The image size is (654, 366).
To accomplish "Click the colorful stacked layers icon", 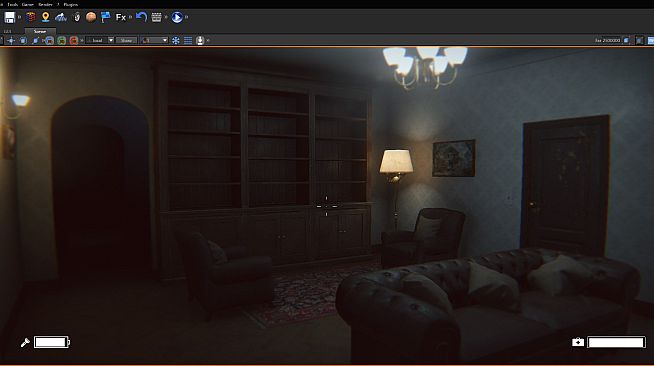I will 31,17.
